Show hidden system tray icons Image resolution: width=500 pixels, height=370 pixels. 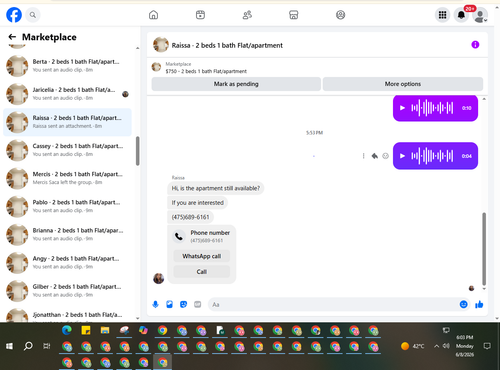pos(436,346)
